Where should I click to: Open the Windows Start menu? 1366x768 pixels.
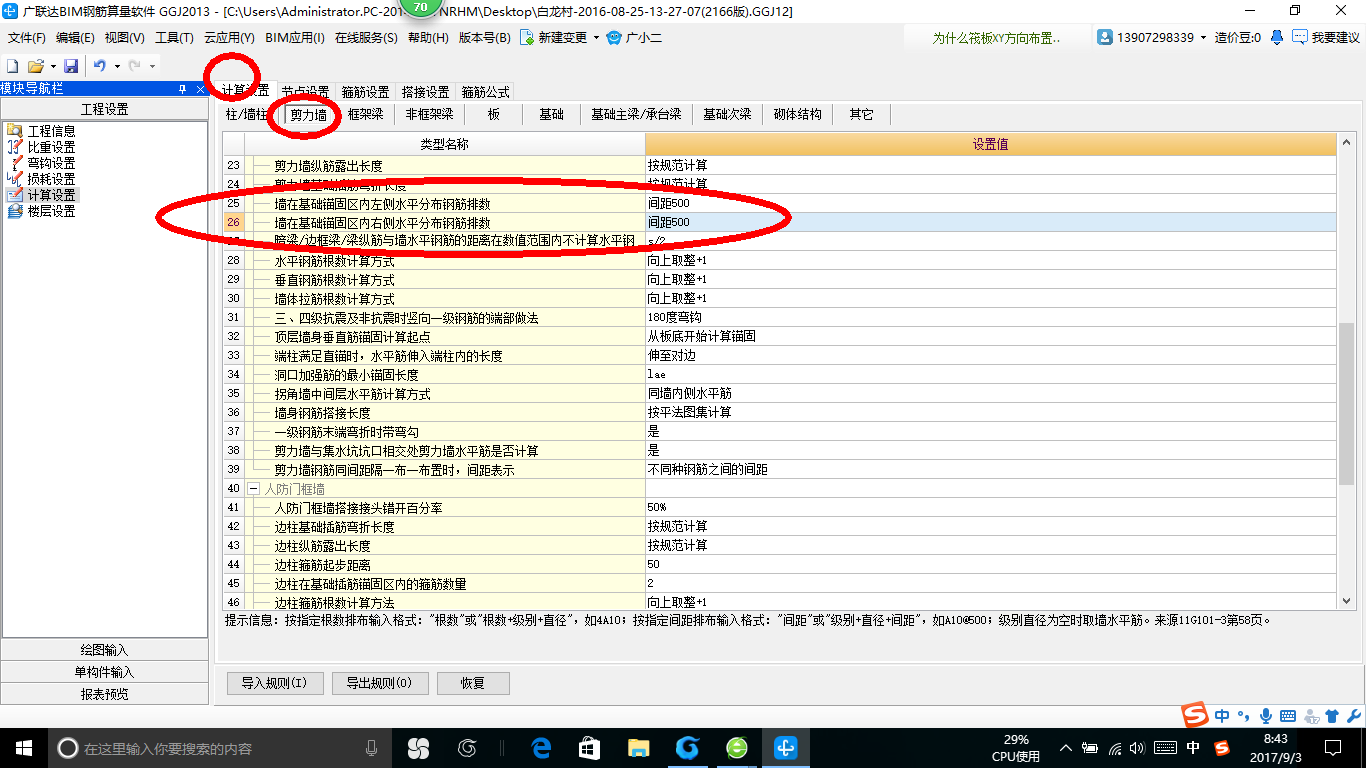[x=23, y=747]
